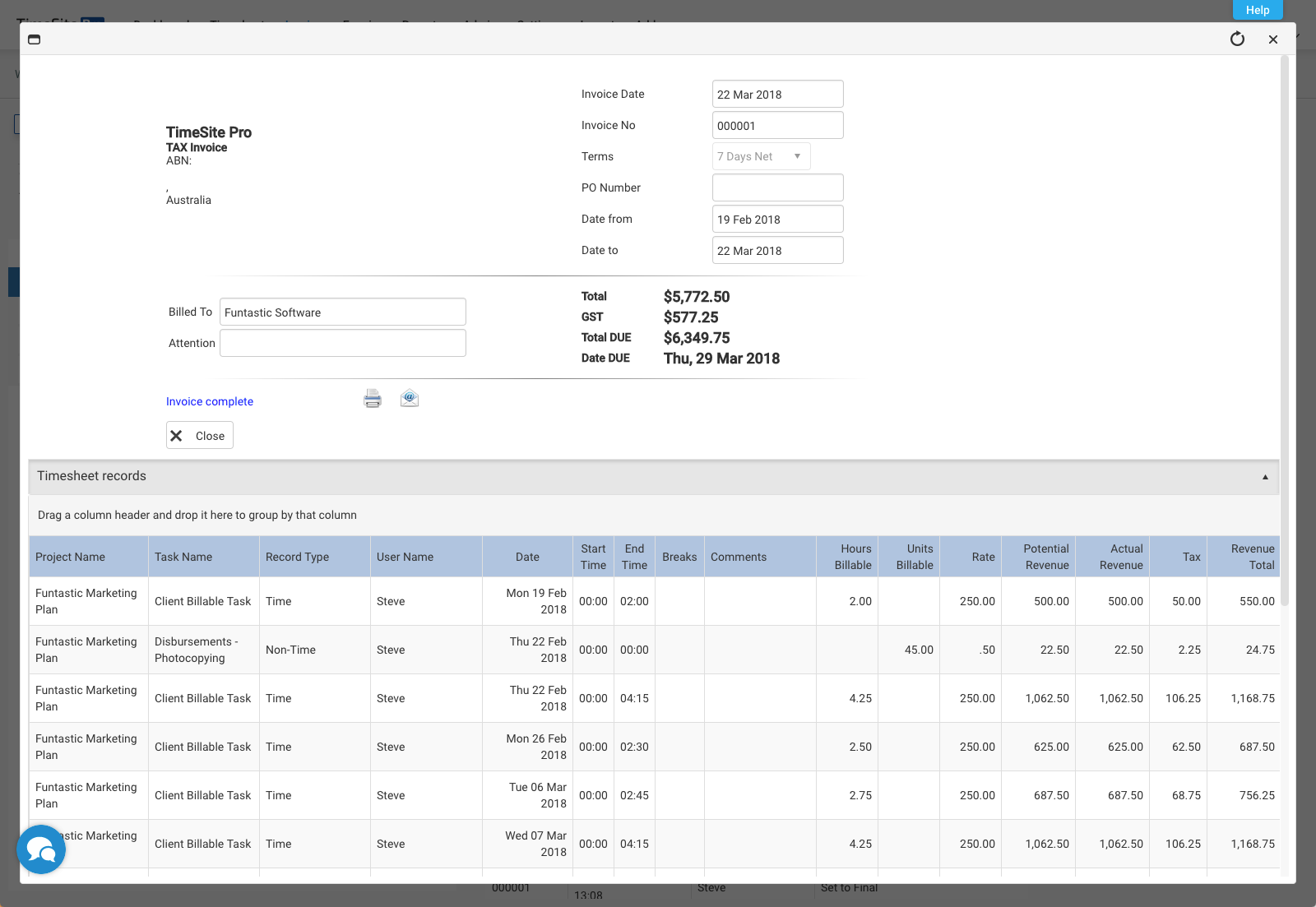This screenshot has width=1316, height=907.
Task: Open the live chat bubble
Action: coord(41,849)
